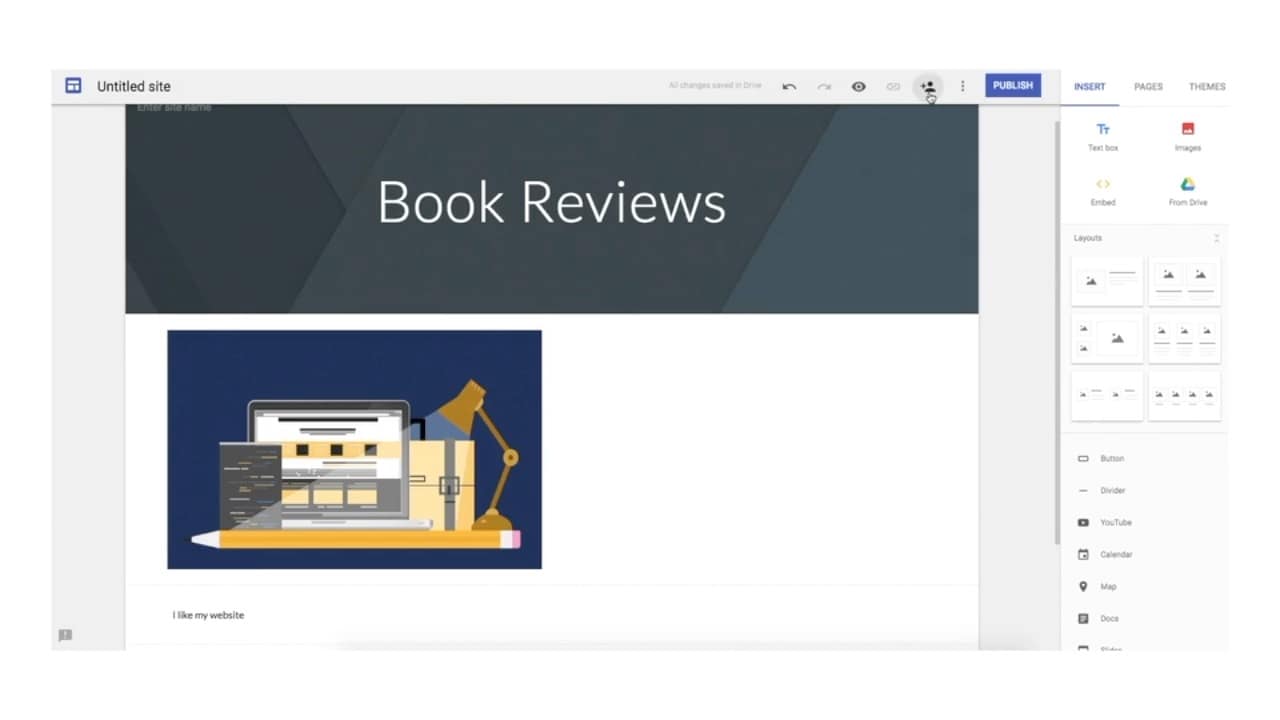
Task: Open the three-dot More menu
Action: (x=962, y=86)
